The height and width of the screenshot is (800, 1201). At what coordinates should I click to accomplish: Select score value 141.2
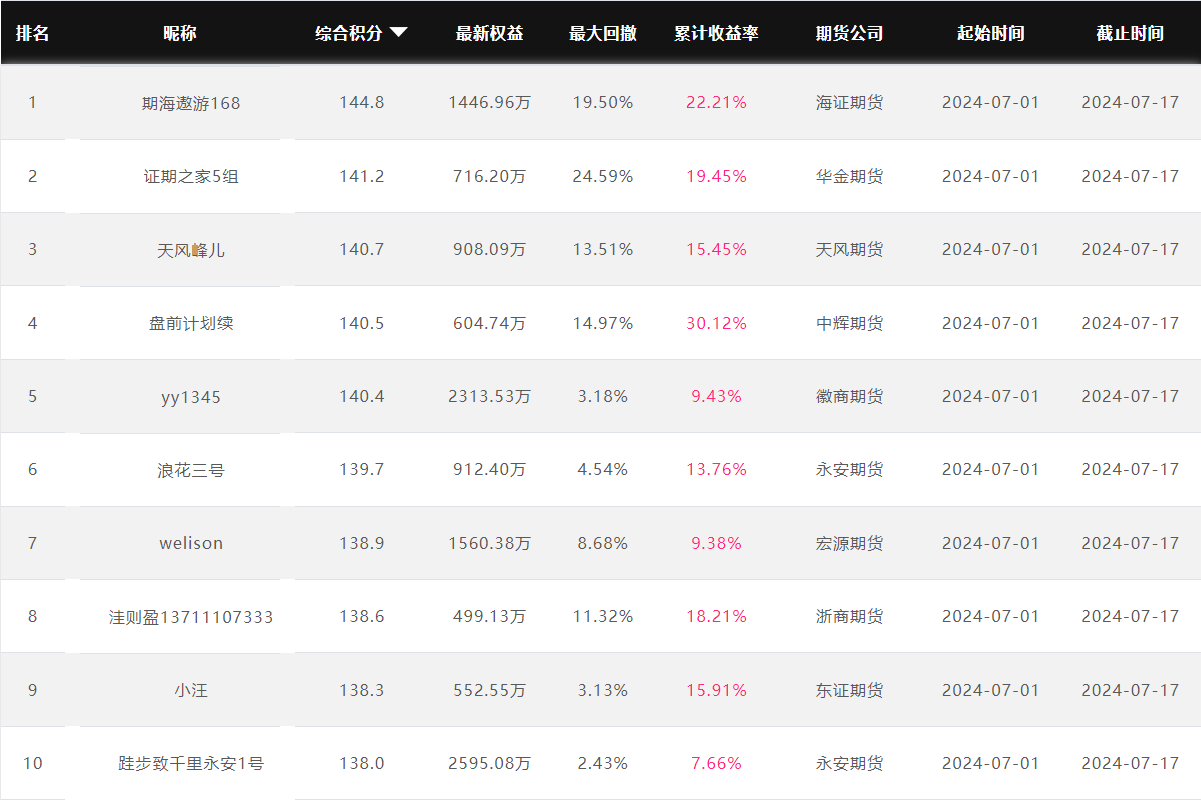[361, 176]
